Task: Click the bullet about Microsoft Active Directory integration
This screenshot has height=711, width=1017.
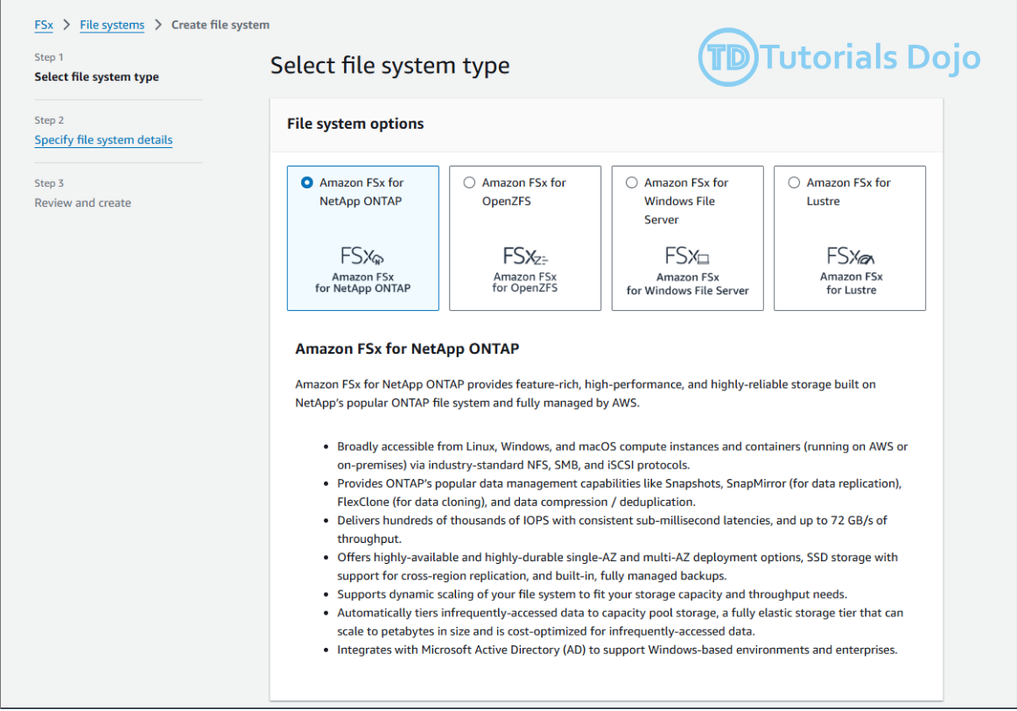Action: click(x=617, y=650)
